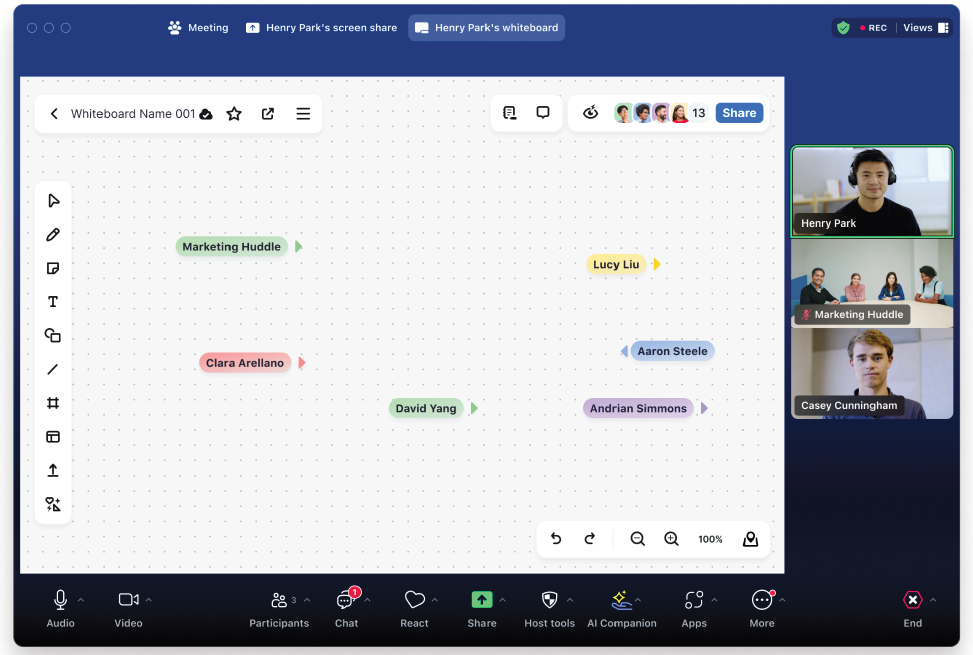Zoom in on the whiteboard
Image resolution: width=973 pixels, height=655 pixels.
point(671,539)
